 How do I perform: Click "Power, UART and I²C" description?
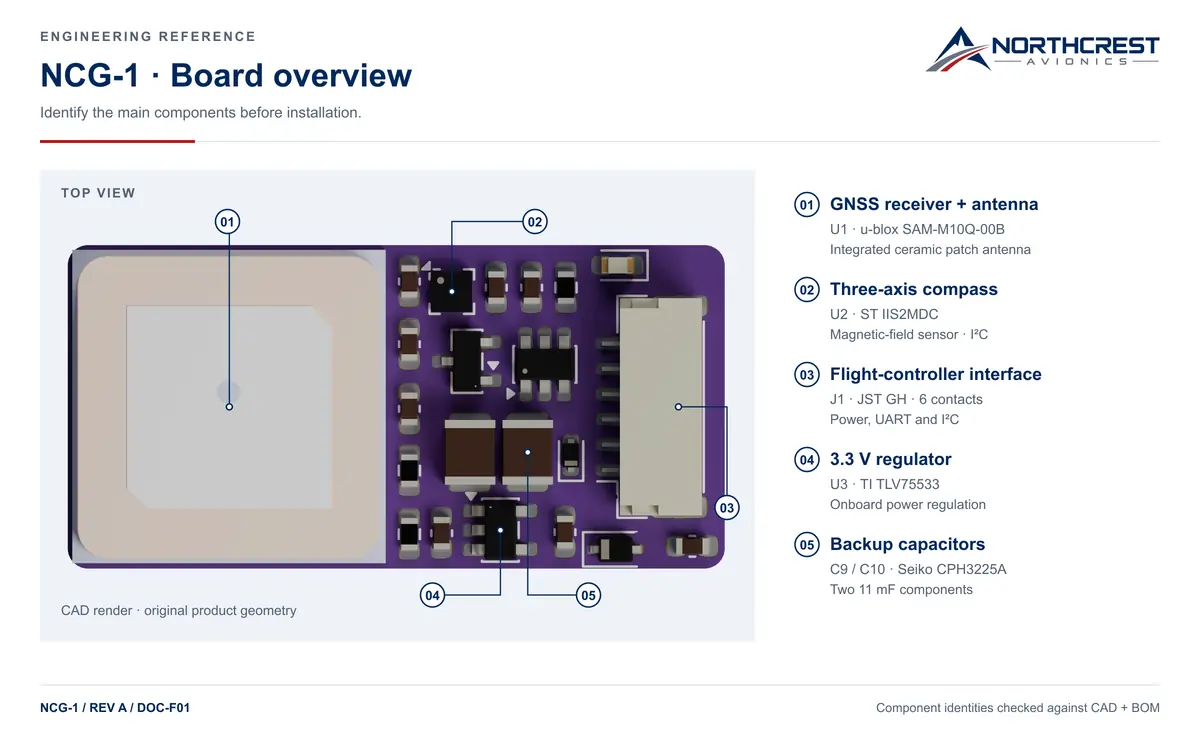coord(894,419)
